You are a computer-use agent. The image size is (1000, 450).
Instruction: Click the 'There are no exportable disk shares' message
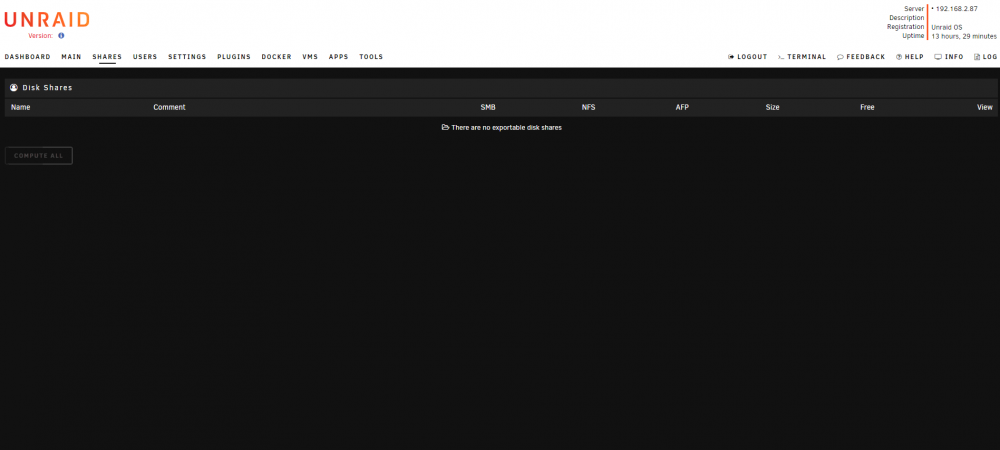(502, 127)
